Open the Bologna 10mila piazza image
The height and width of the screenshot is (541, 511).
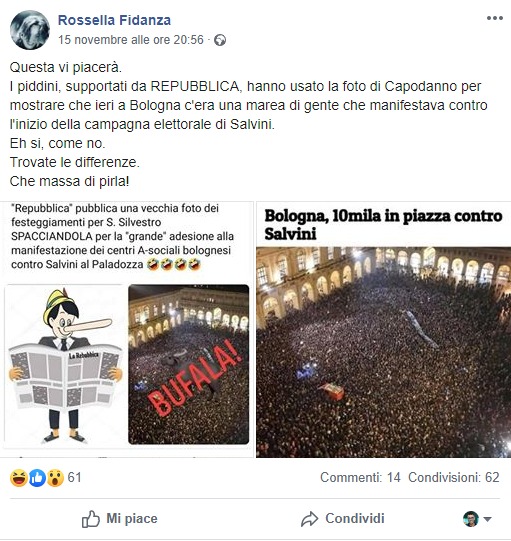click(383, 329)
